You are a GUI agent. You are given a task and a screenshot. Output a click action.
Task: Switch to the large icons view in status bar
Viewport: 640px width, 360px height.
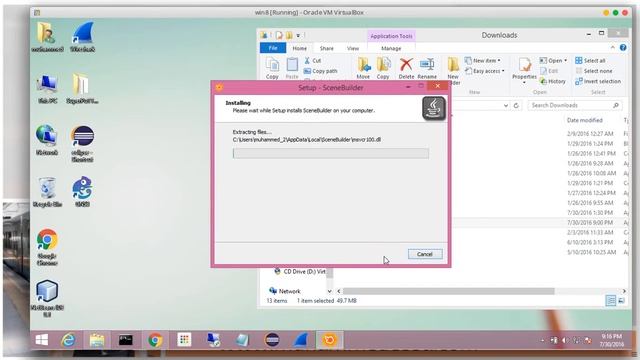point(621,301)
